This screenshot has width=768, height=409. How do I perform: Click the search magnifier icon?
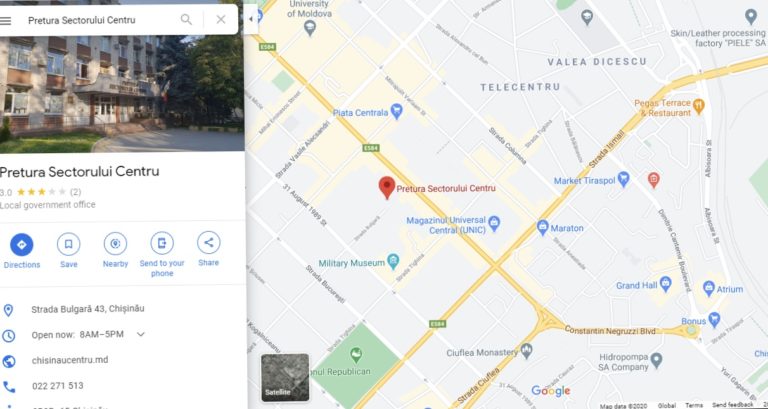(186, 20)
